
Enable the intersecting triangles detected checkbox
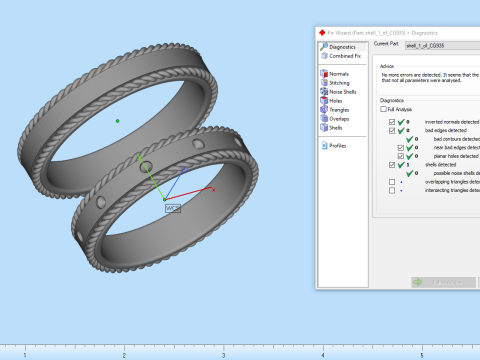coord(392,191)
